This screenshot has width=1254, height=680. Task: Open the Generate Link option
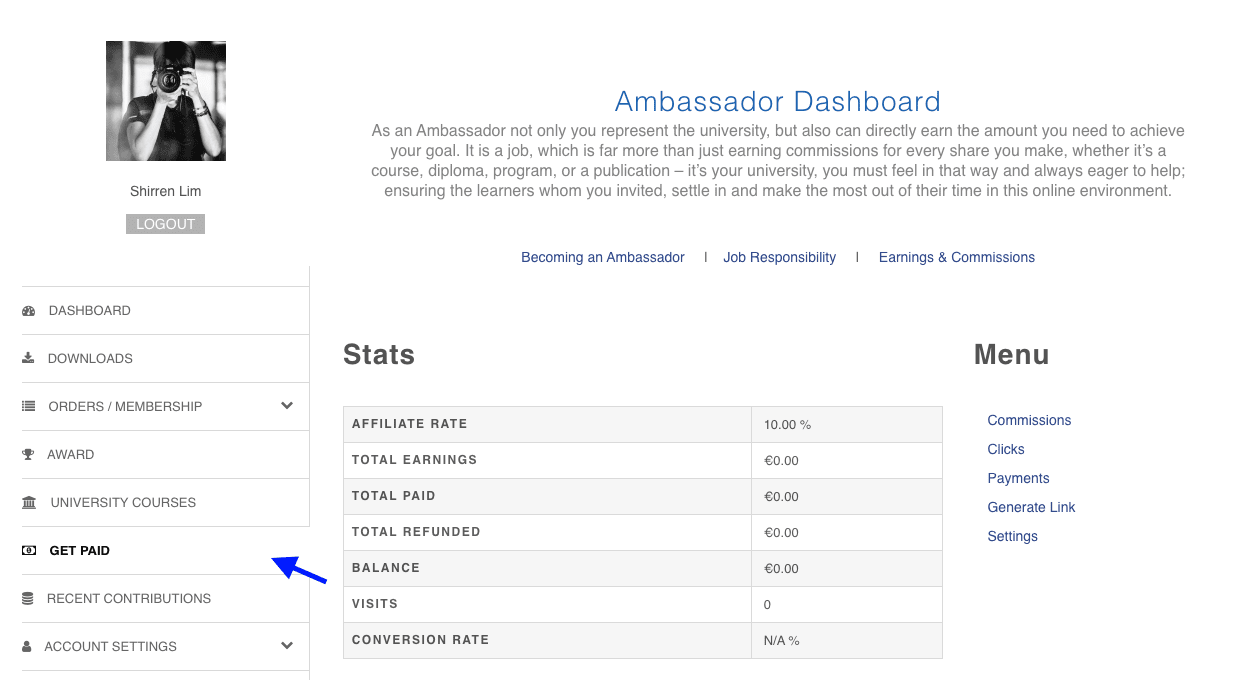(x=1031, y=507)
